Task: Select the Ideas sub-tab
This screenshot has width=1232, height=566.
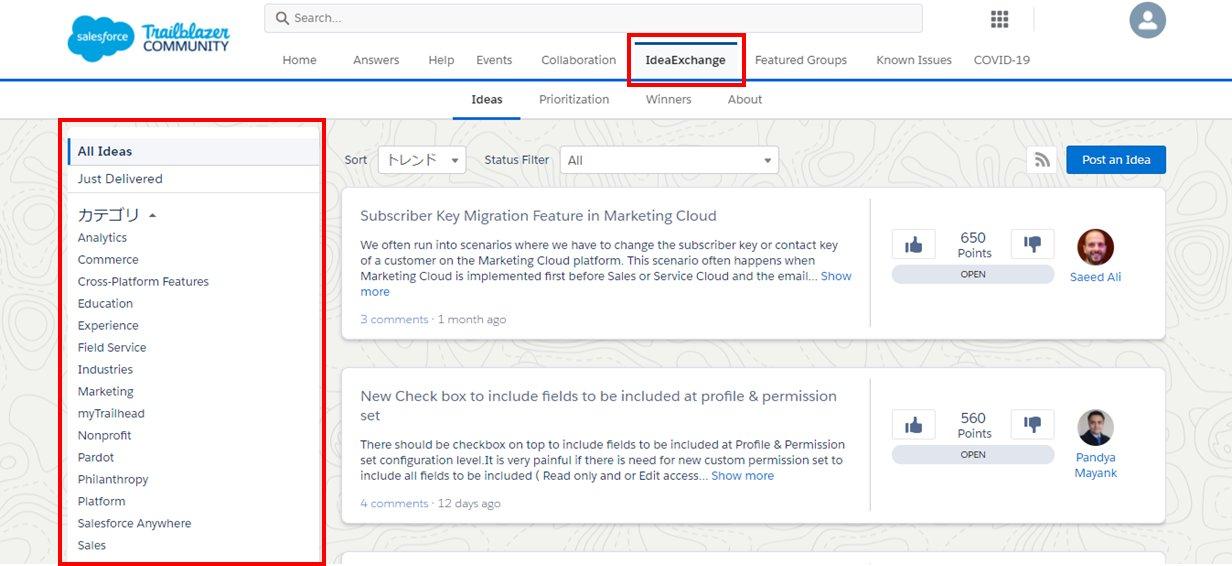Action: pyautogui.click(x=487, y=100)
